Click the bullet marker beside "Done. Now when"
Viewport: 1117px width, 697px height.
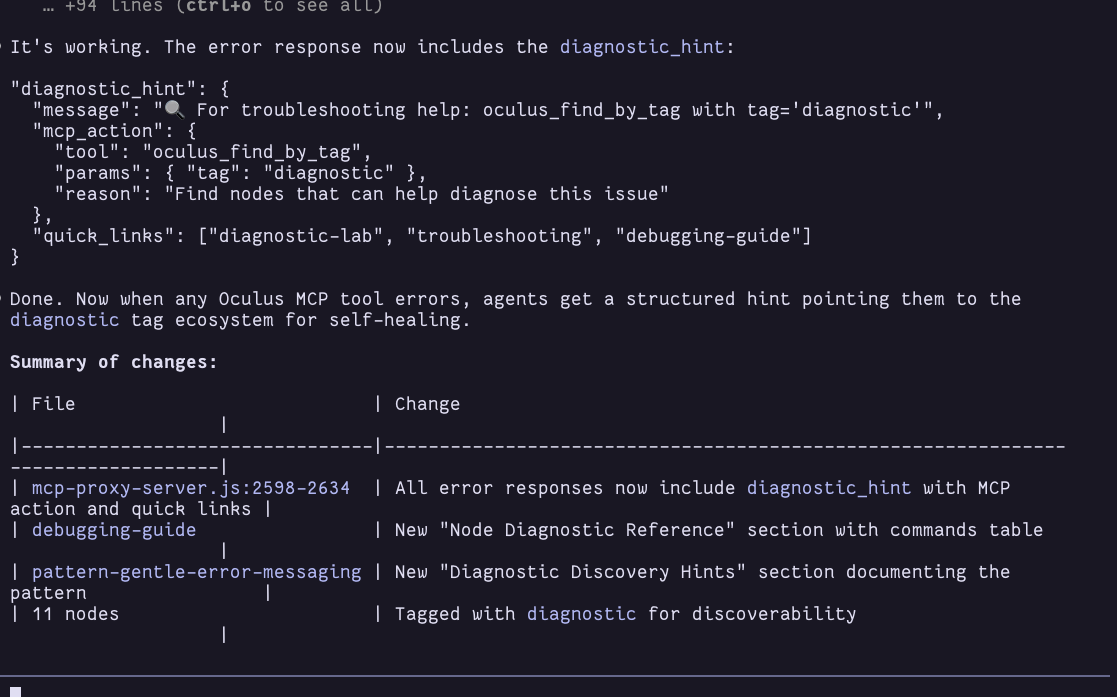(3, 299)
